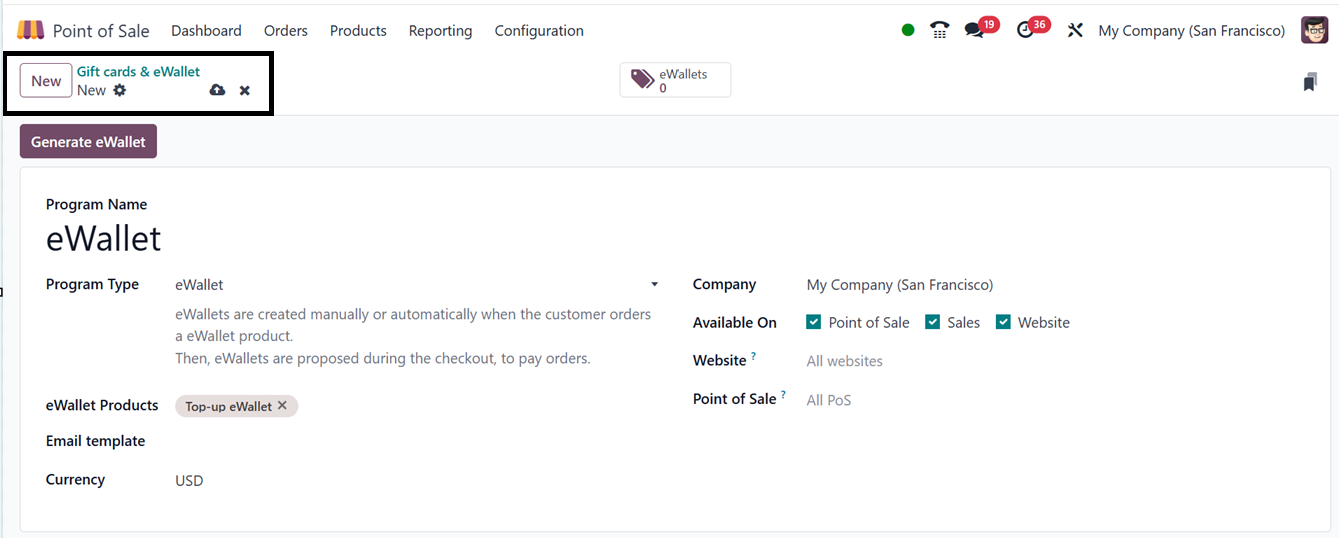Open the user avatar menu
Screen dimensions: 1339x538
(x=1314, y=30)
